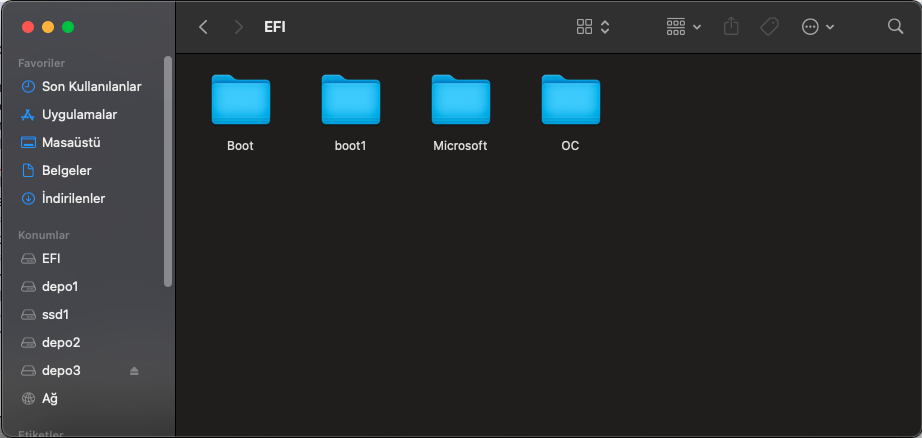The image size is (922, 438).
Task: Expand the group-by options dropdown
Action: tap(684, 27)
